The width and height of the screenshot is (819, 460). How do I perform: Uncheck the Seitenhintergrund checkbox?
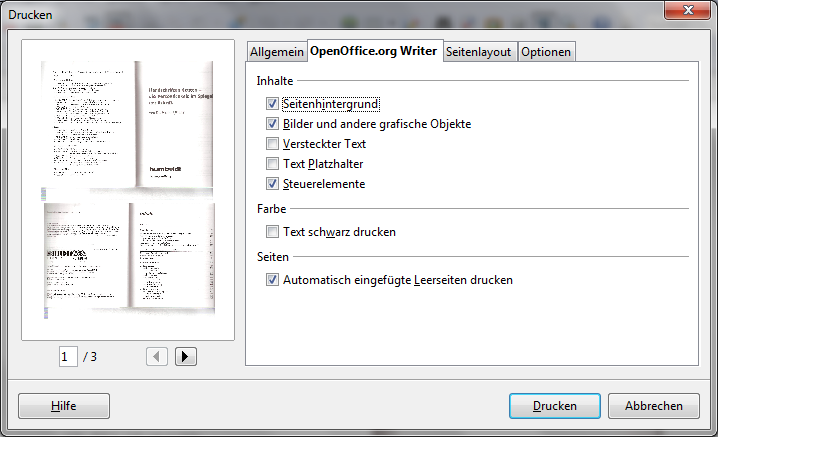(x=272, y=104)
